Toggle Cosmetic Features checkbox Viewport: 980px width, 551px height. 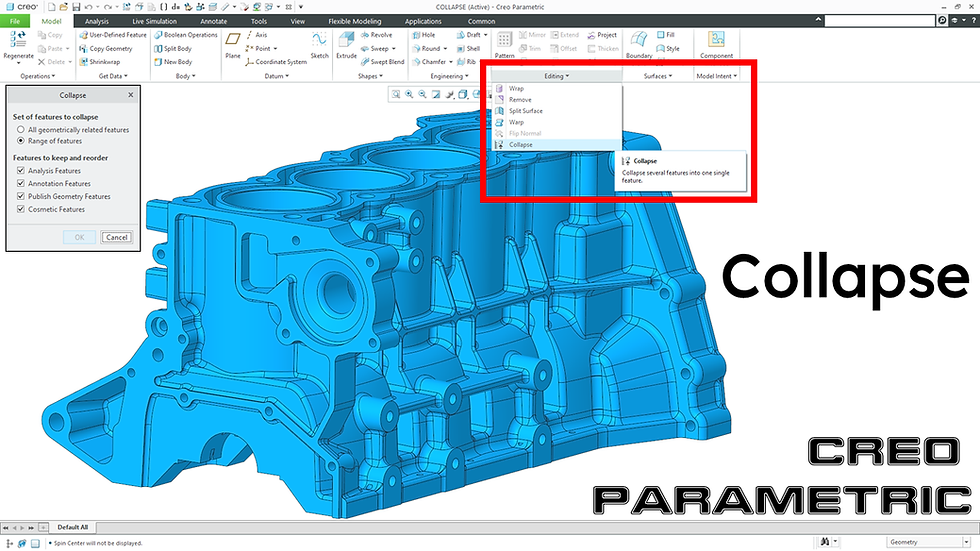(x=21, y=209)
